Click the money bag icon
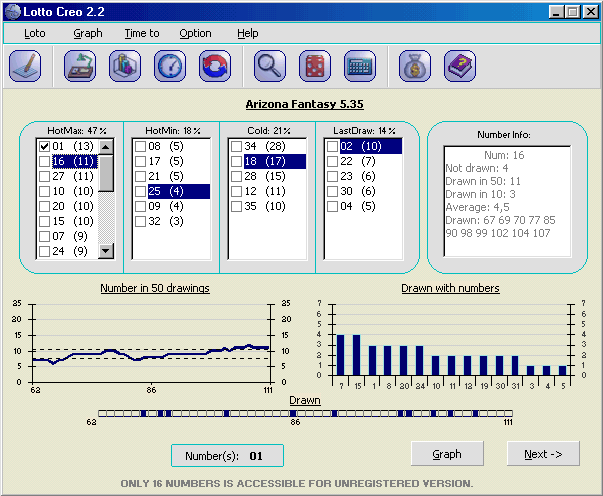The image size is (603, 496). (x=415, y=66)
